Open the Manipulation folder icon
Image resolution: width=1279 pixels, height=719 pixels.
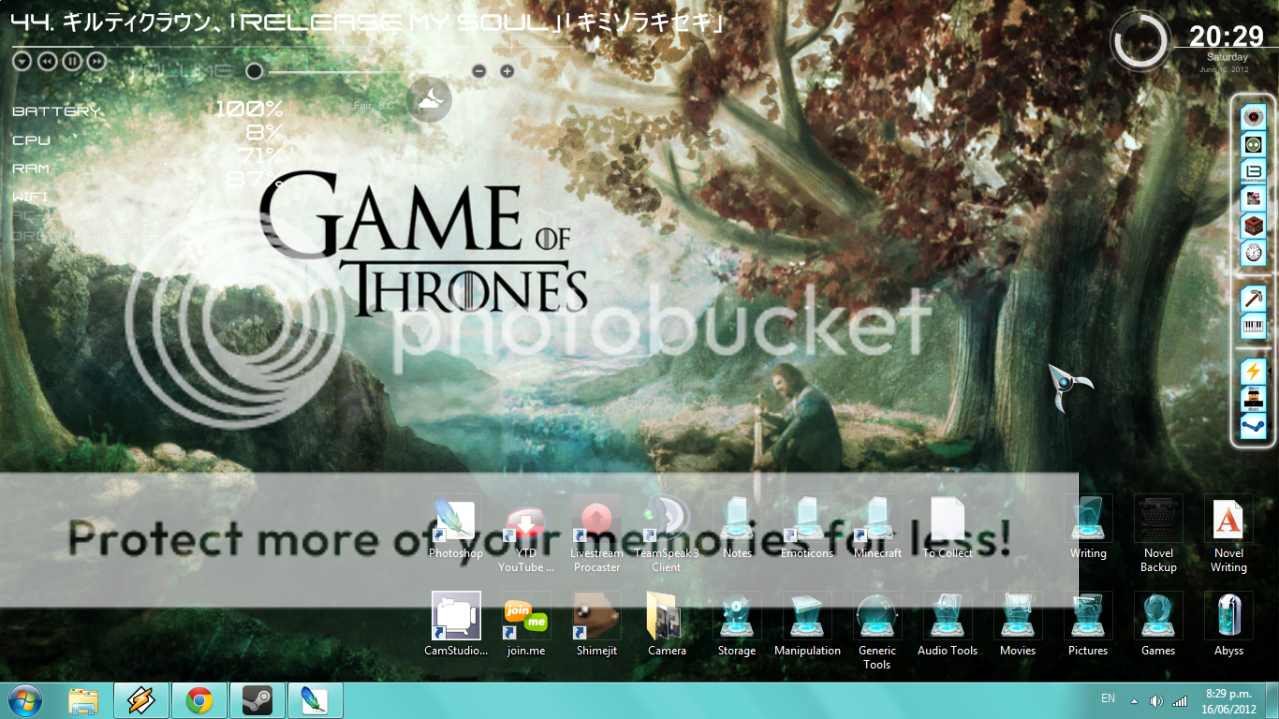(x=807, y=624)
